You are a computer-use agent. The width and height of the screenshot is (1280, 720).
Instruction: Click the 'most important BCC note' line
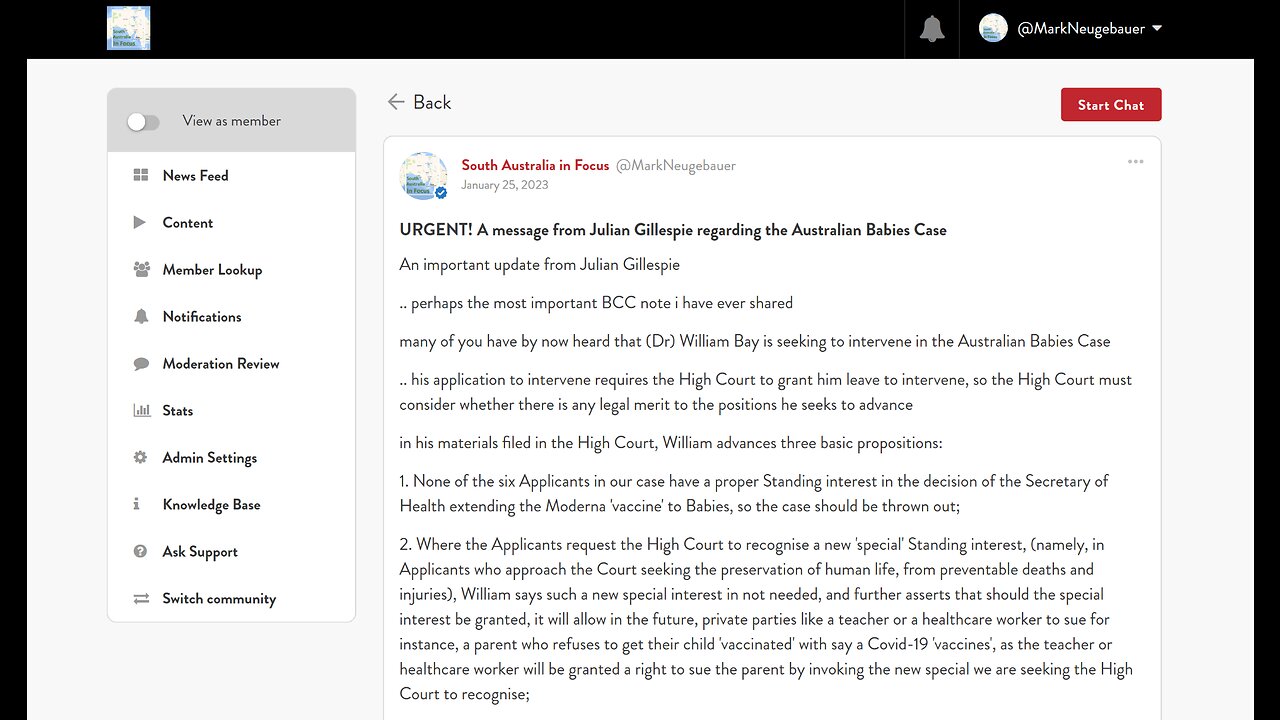coord(596,303)
